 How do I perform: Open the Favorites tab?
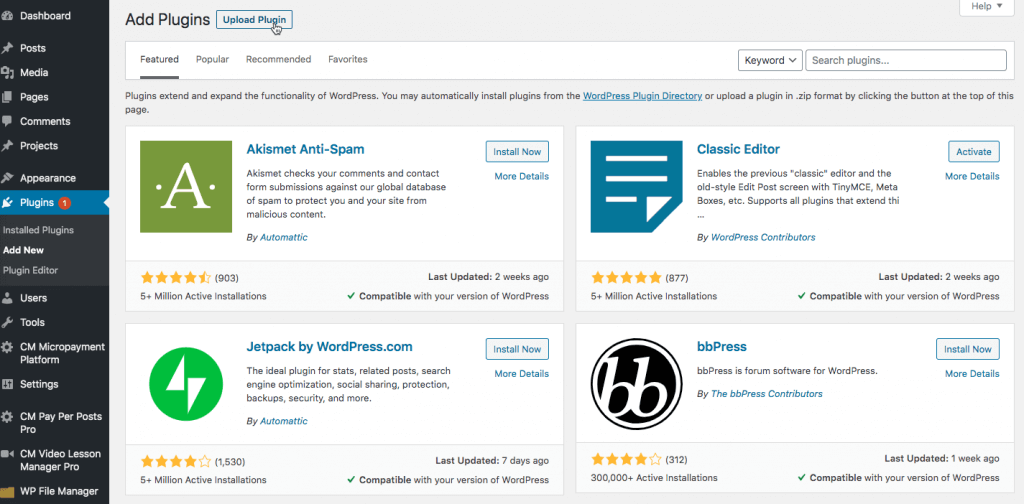pyautogui.click(x=347, y=60)
